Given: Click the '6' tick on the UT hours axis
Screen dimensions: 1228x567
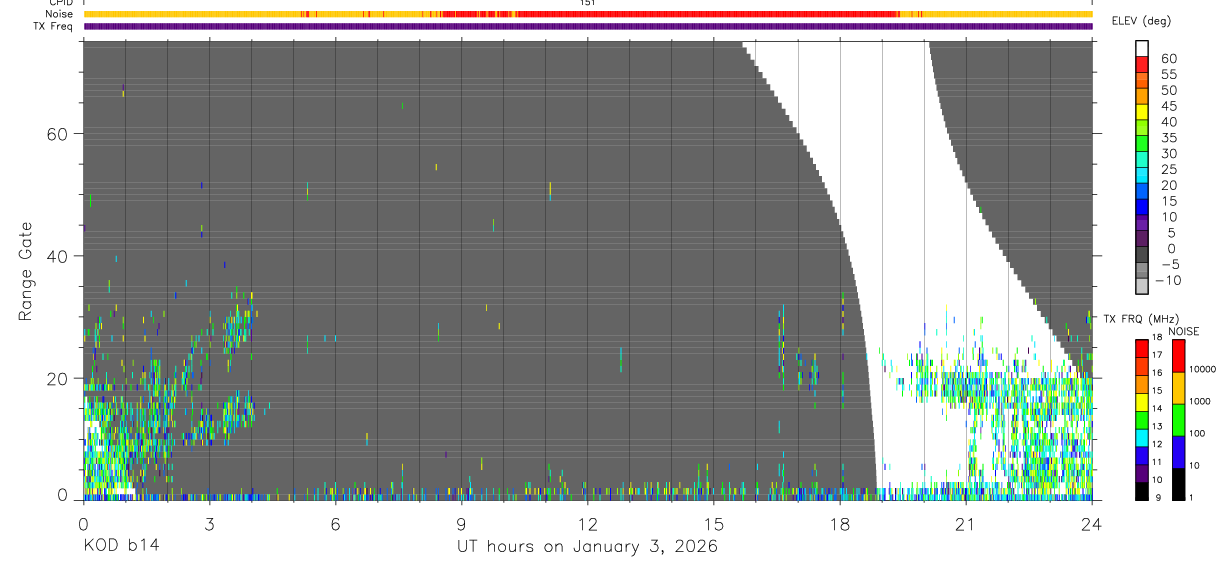Looking at the screenshot, I should point(335,524).
